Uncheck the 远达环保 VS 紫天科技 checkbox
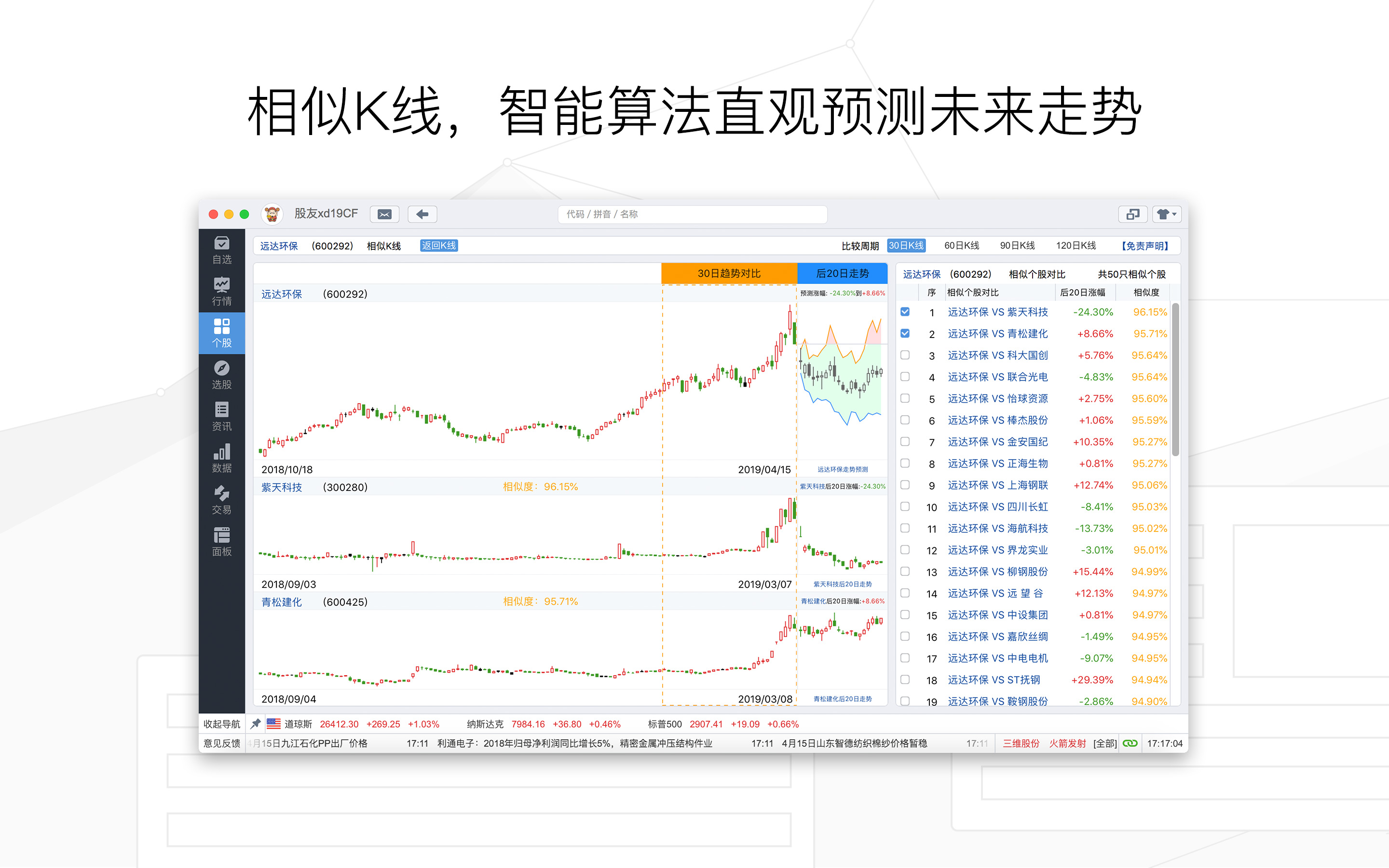The image size is (1389, 868). pyautogui.click(x=905, y=312)
